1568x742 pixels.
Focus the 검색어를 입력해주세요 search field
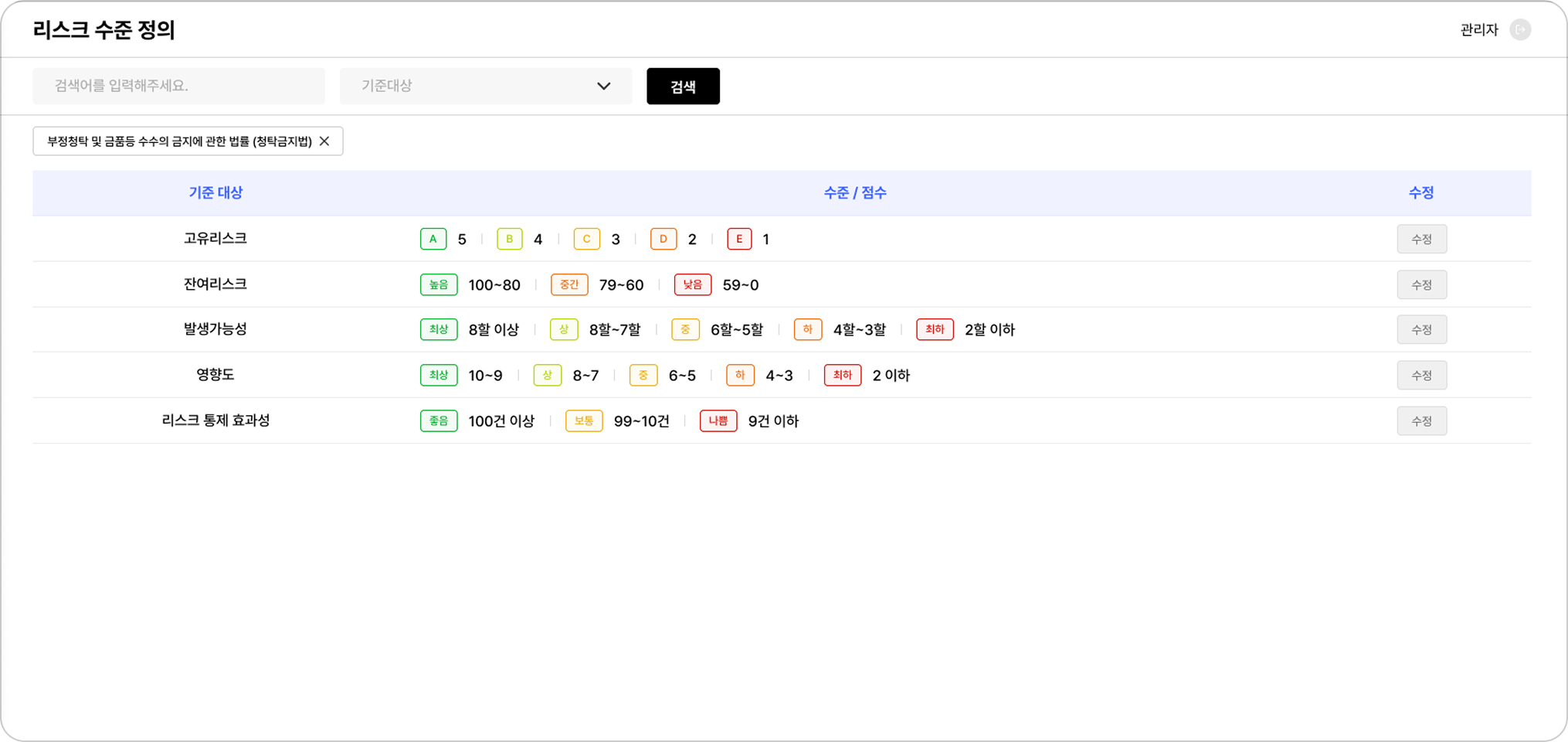pyautogui.click(x=178, y=86)
